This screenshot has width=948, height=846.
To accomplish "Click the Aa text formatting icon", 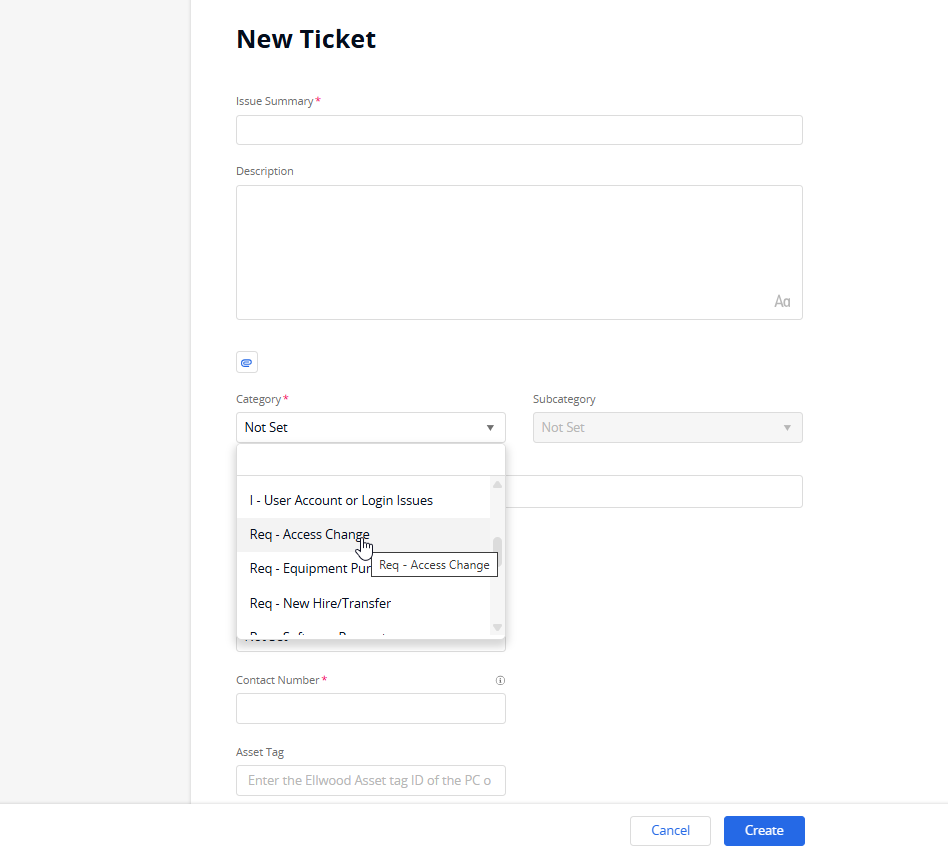I will 782,301.
